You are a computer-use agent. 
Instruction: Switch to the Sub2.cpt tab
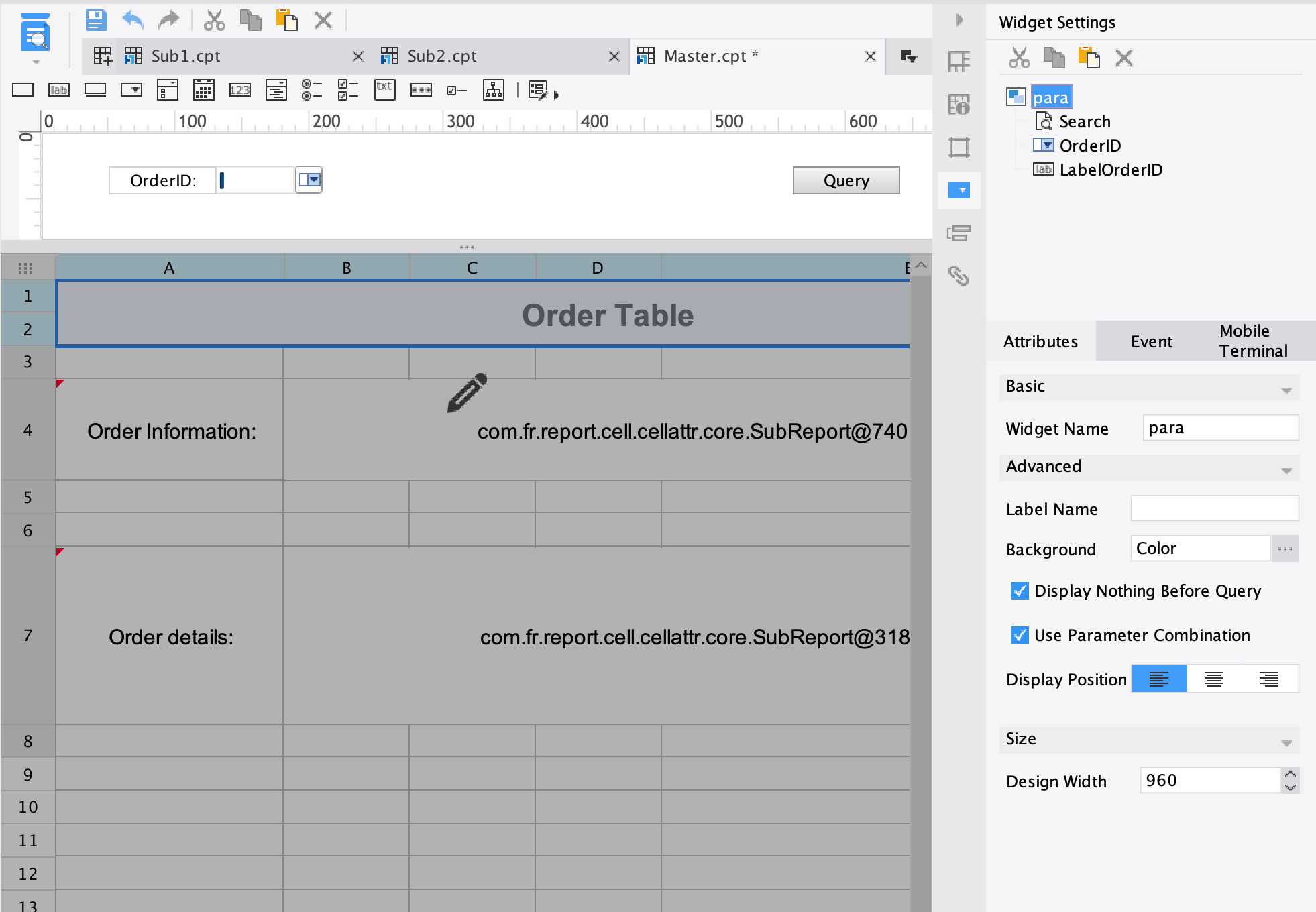pyautogui.click(x=441, y=56)
